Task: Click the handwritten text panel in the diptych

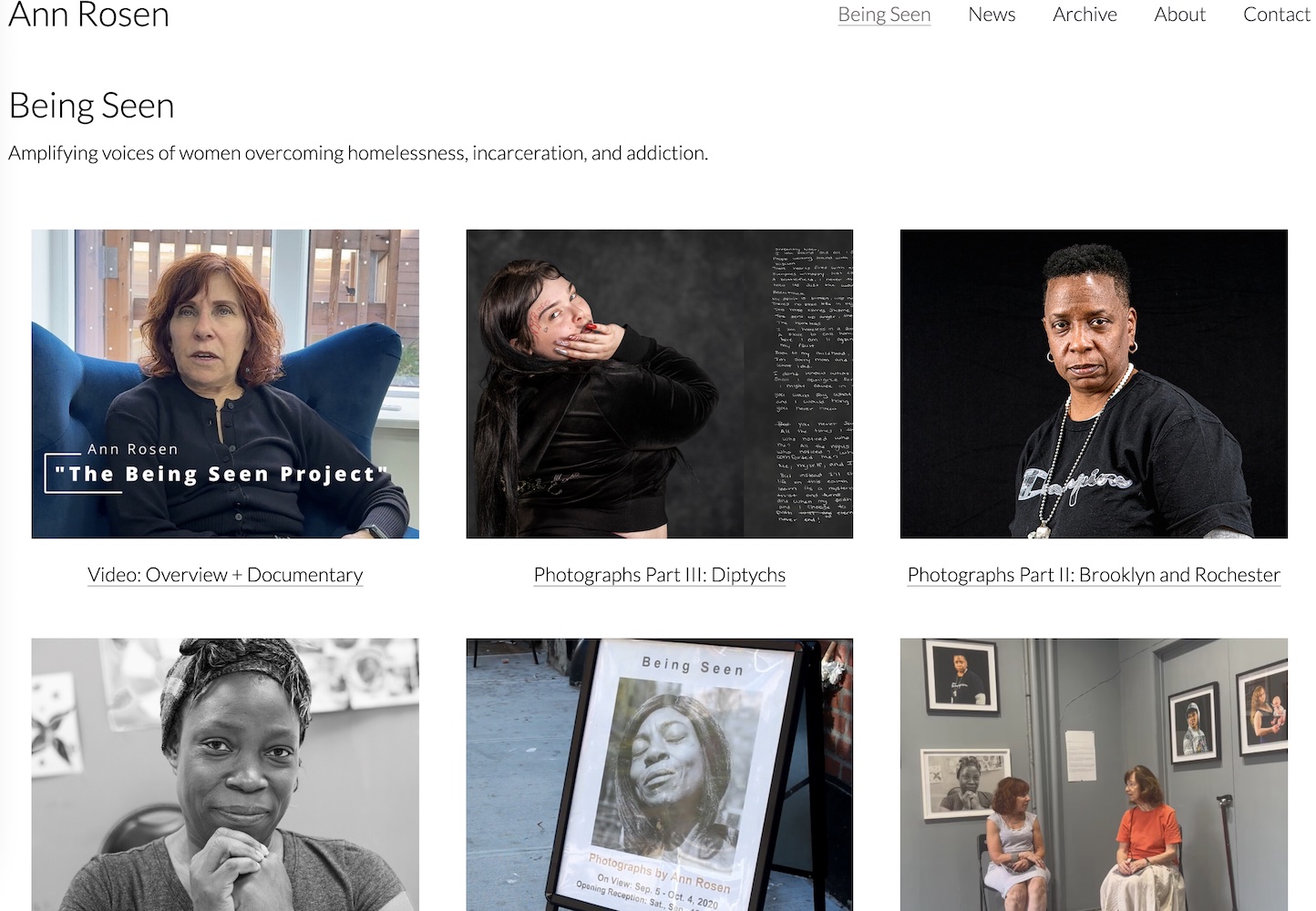Action: 811,384
